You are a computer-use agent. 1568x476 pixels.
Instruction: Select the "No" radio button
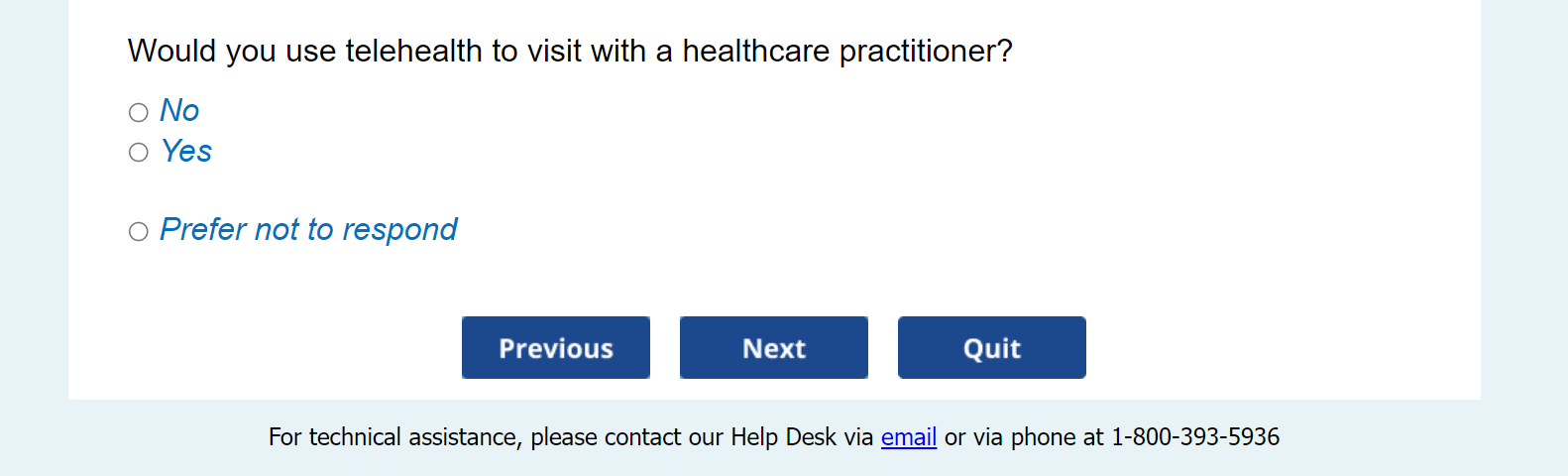(139, 112)
